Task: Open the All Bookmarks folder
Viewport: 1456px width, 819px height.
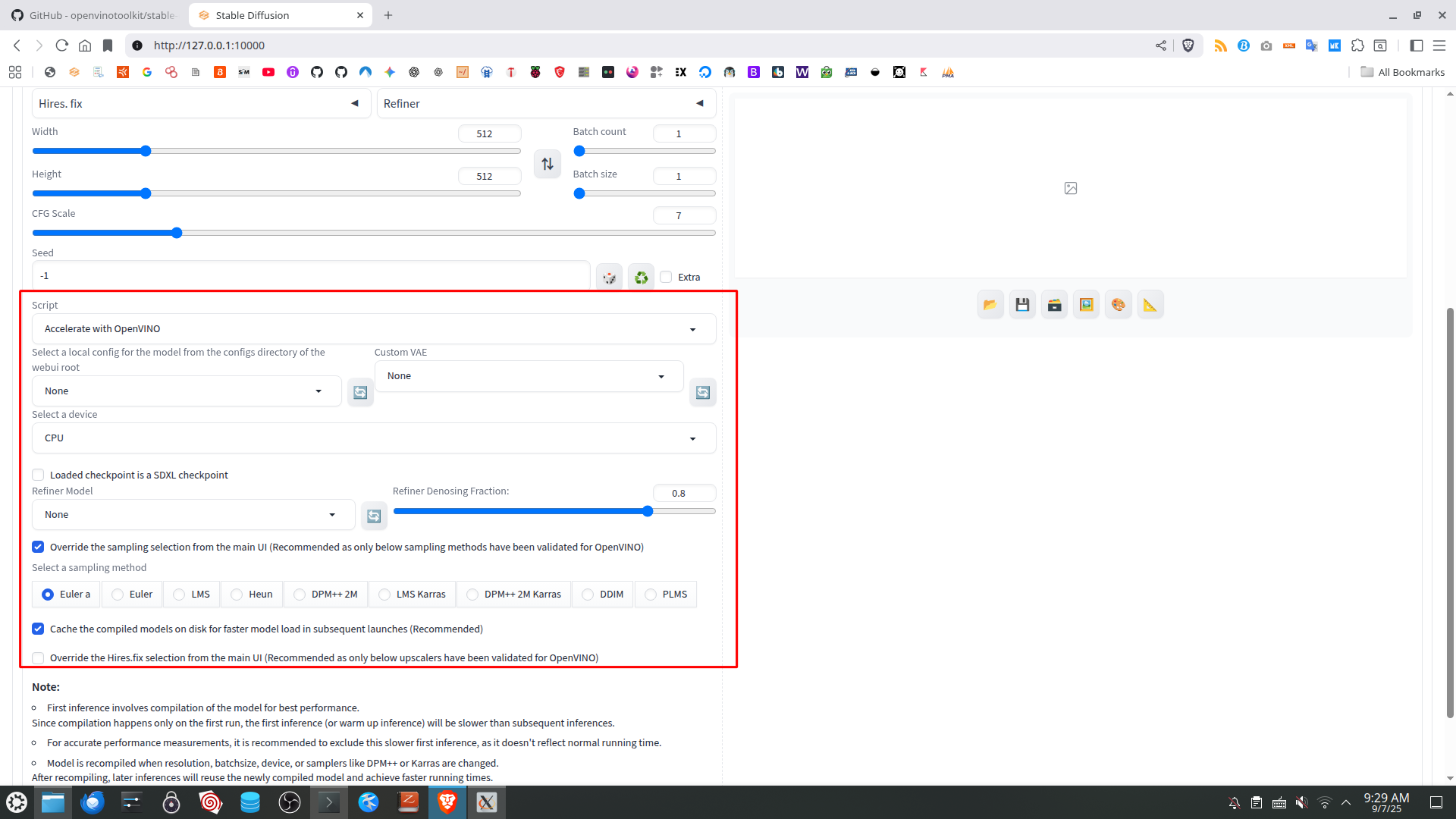Action: point(1402,72)
